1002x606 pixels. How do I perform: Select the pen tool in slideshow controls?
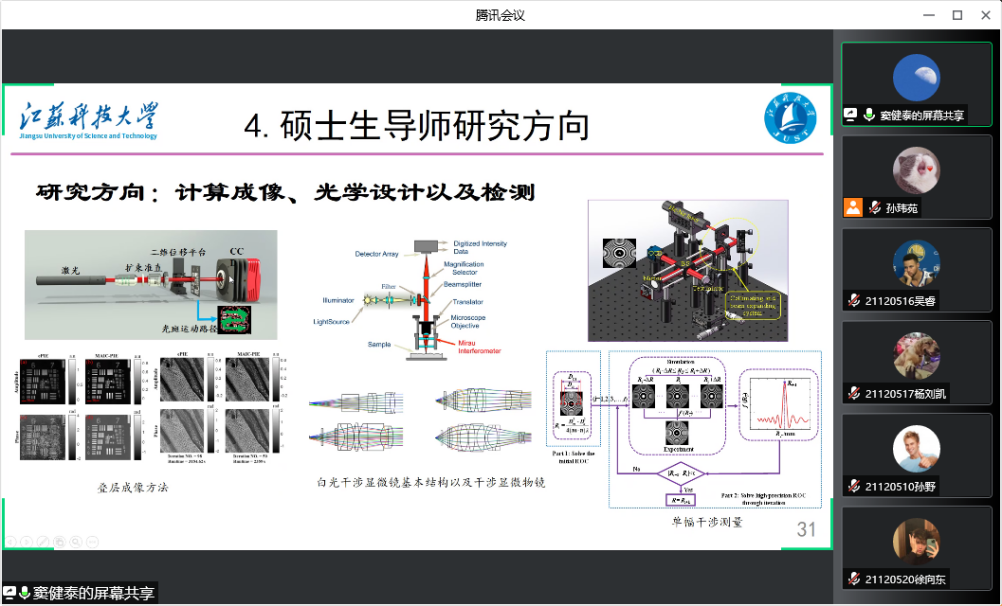pyautogui.click(x=43, y=542)
